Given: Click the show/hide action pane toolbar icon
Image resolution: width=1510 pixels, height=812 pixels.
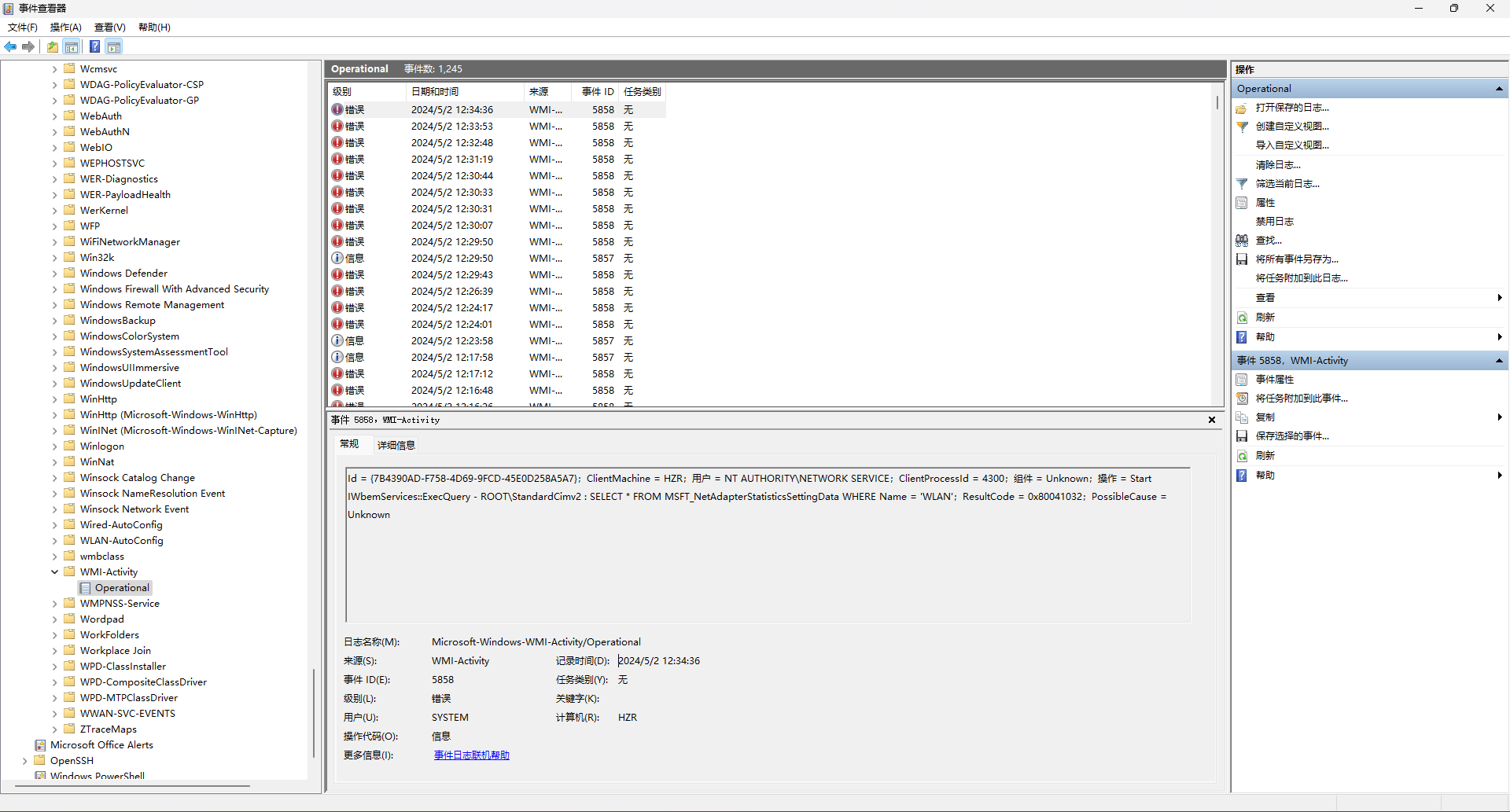Looking at the screenshot, I should [x=114, y=46].
